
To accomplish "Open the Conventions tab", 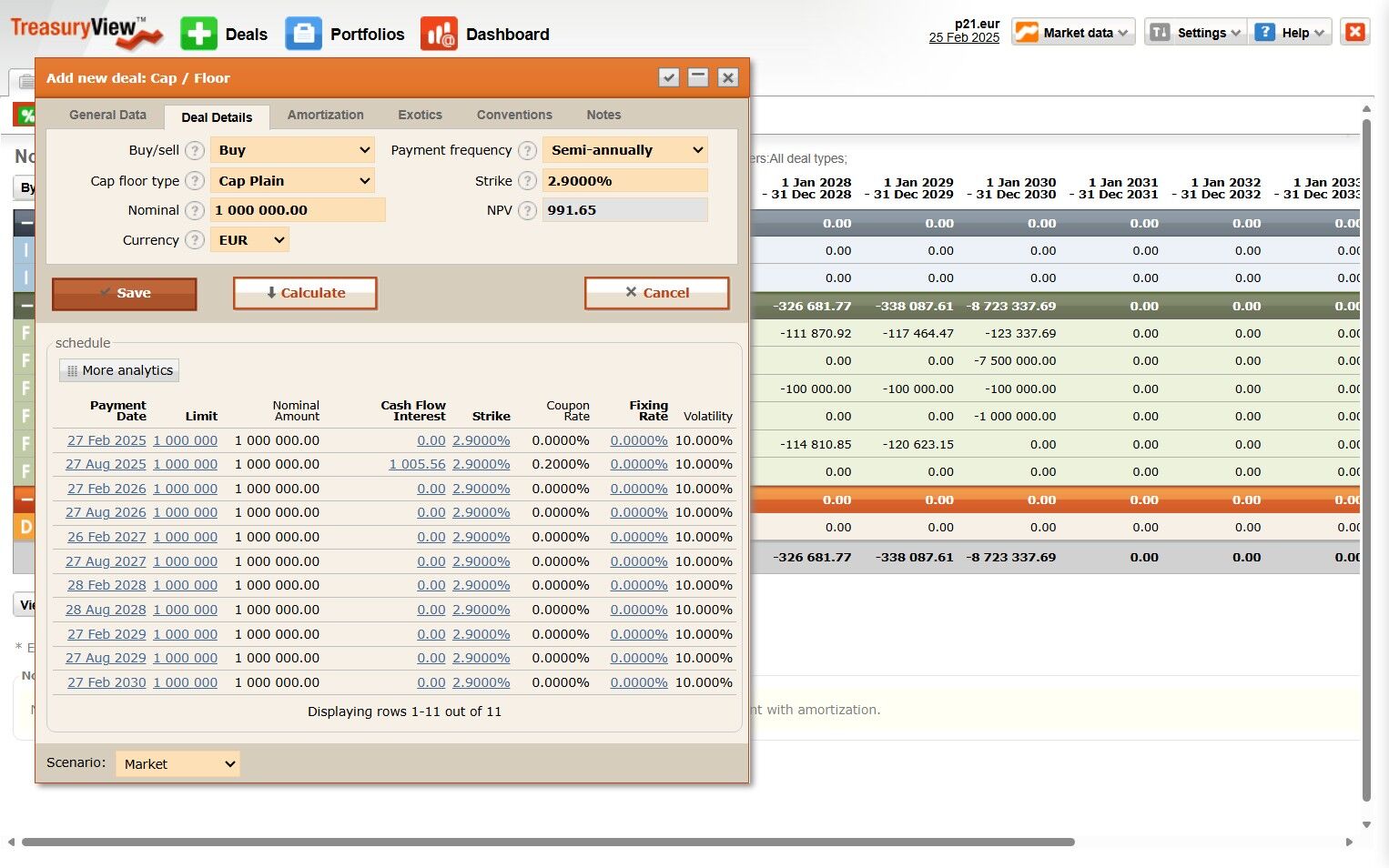I will pos(514,115).
